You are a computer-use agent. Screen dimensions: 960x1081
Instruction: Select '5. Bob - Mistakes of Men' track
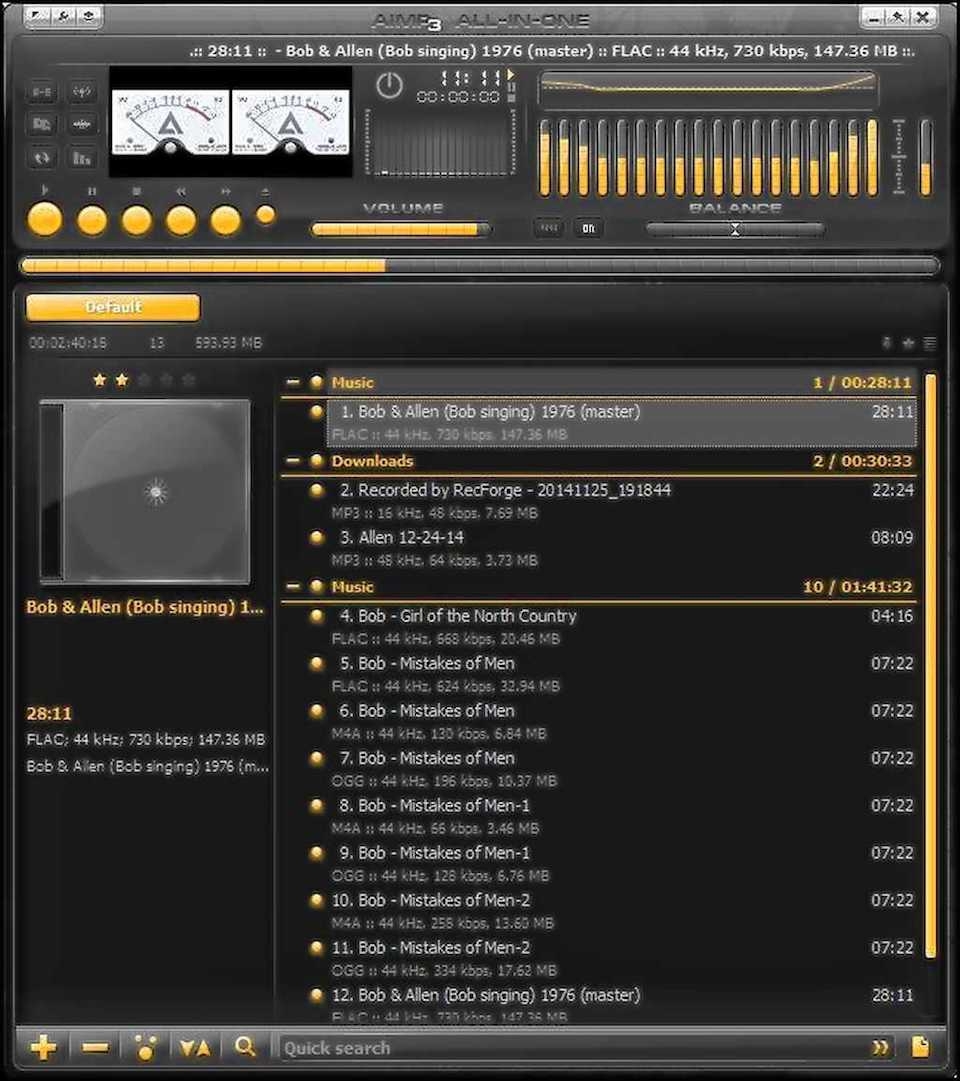tap(621, 674)
